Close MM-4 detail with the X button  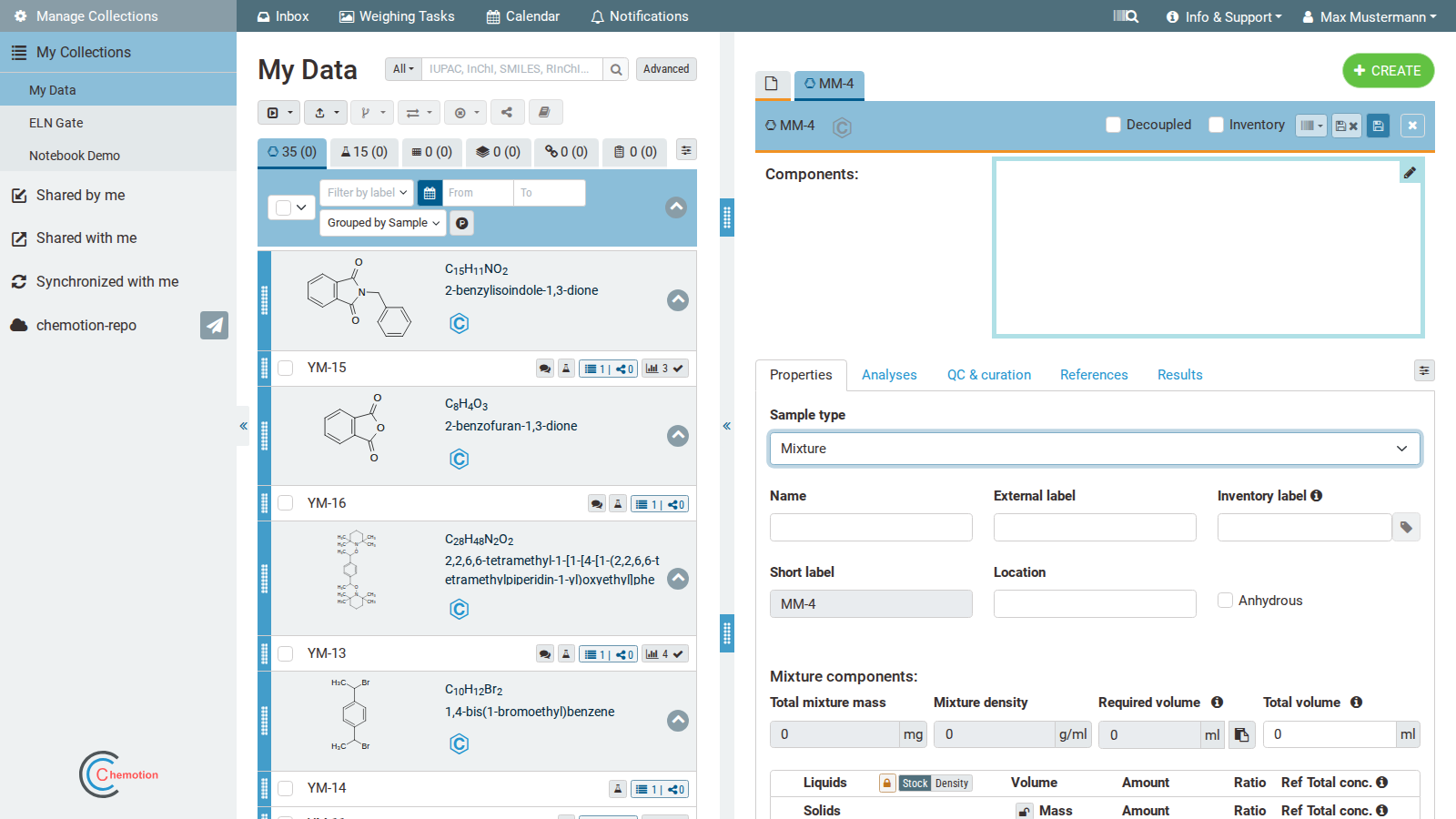point(1412,126)
